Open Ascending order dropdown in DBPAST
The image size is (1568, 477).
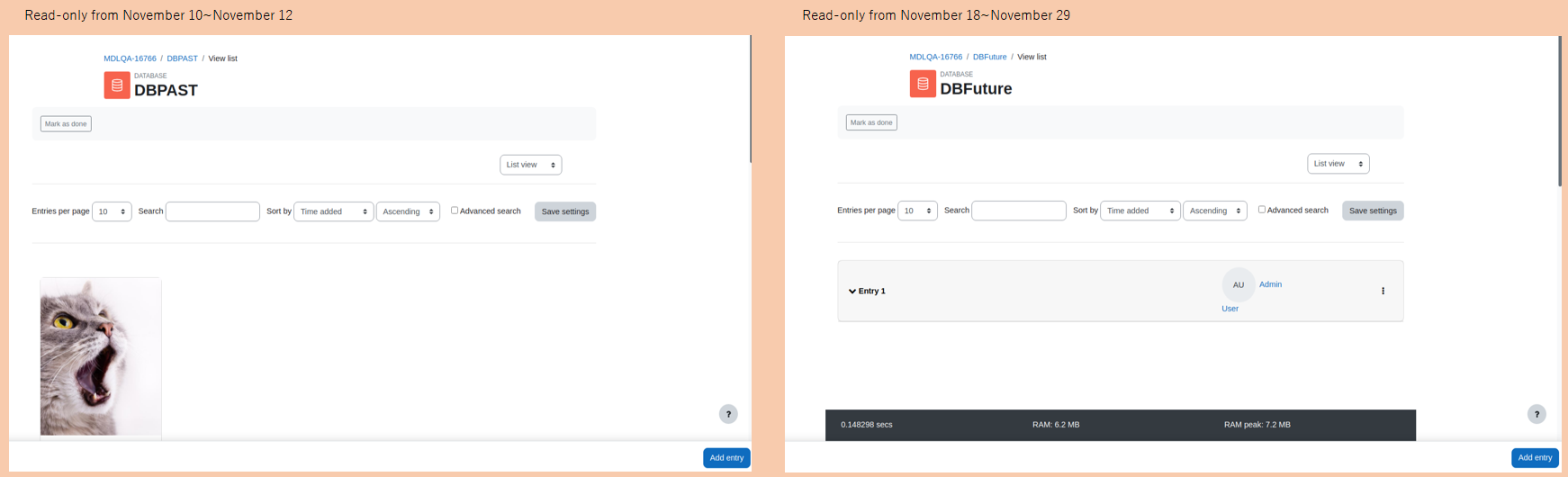[x=408, y=211]
